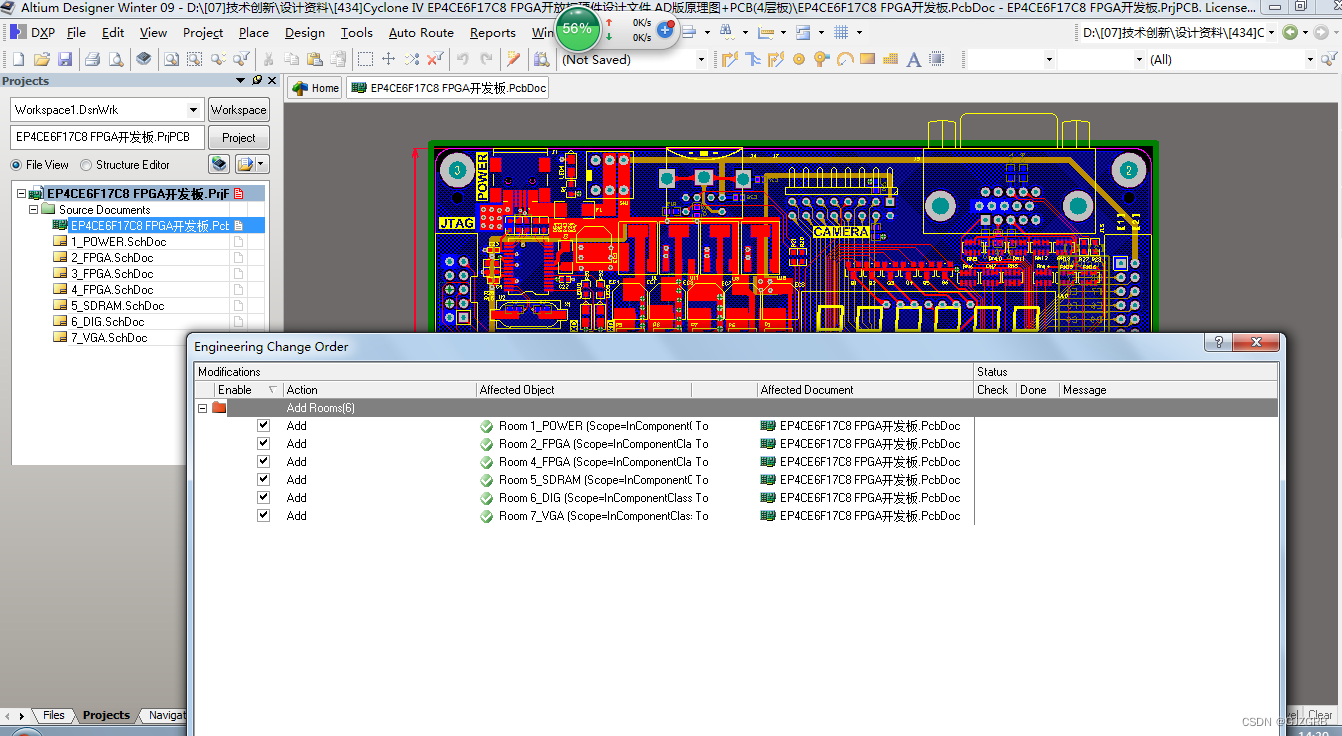Select the Place String text tool
Viewport: 1342px width, 736px height.
coord(915,59)
